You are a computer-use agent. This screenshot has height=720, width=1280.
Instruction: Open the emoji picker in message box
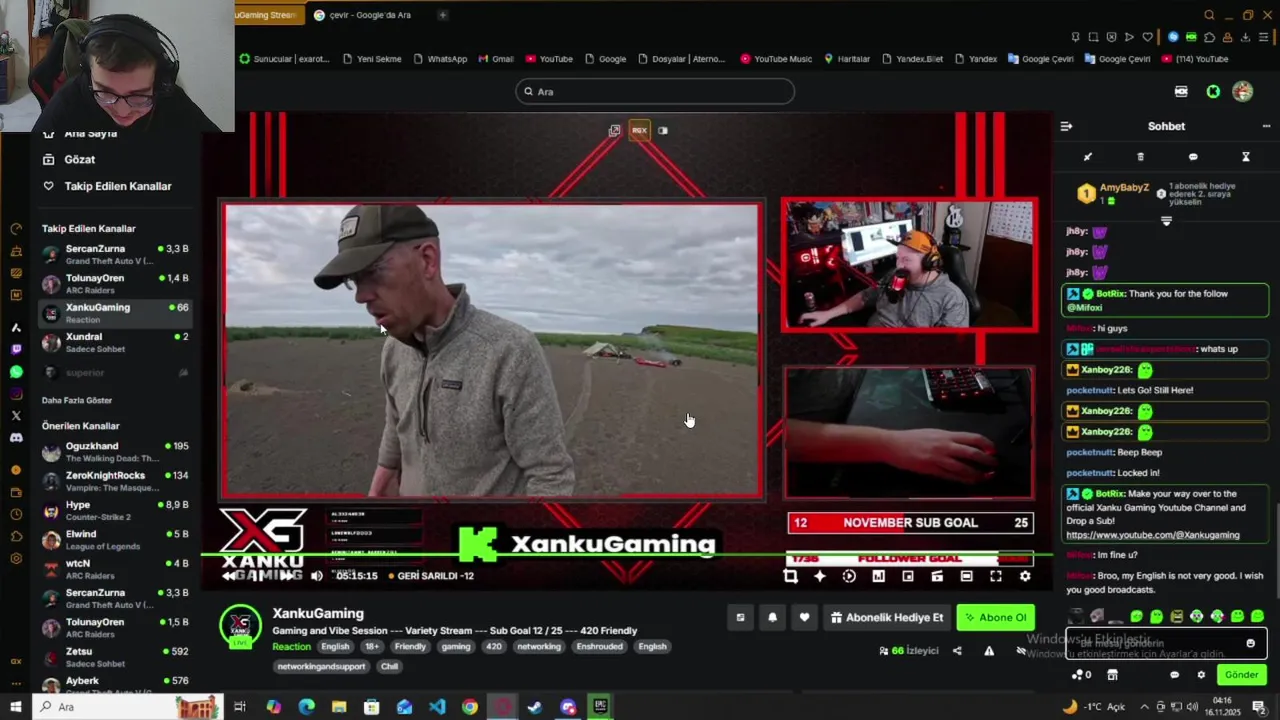[1250, 643]
